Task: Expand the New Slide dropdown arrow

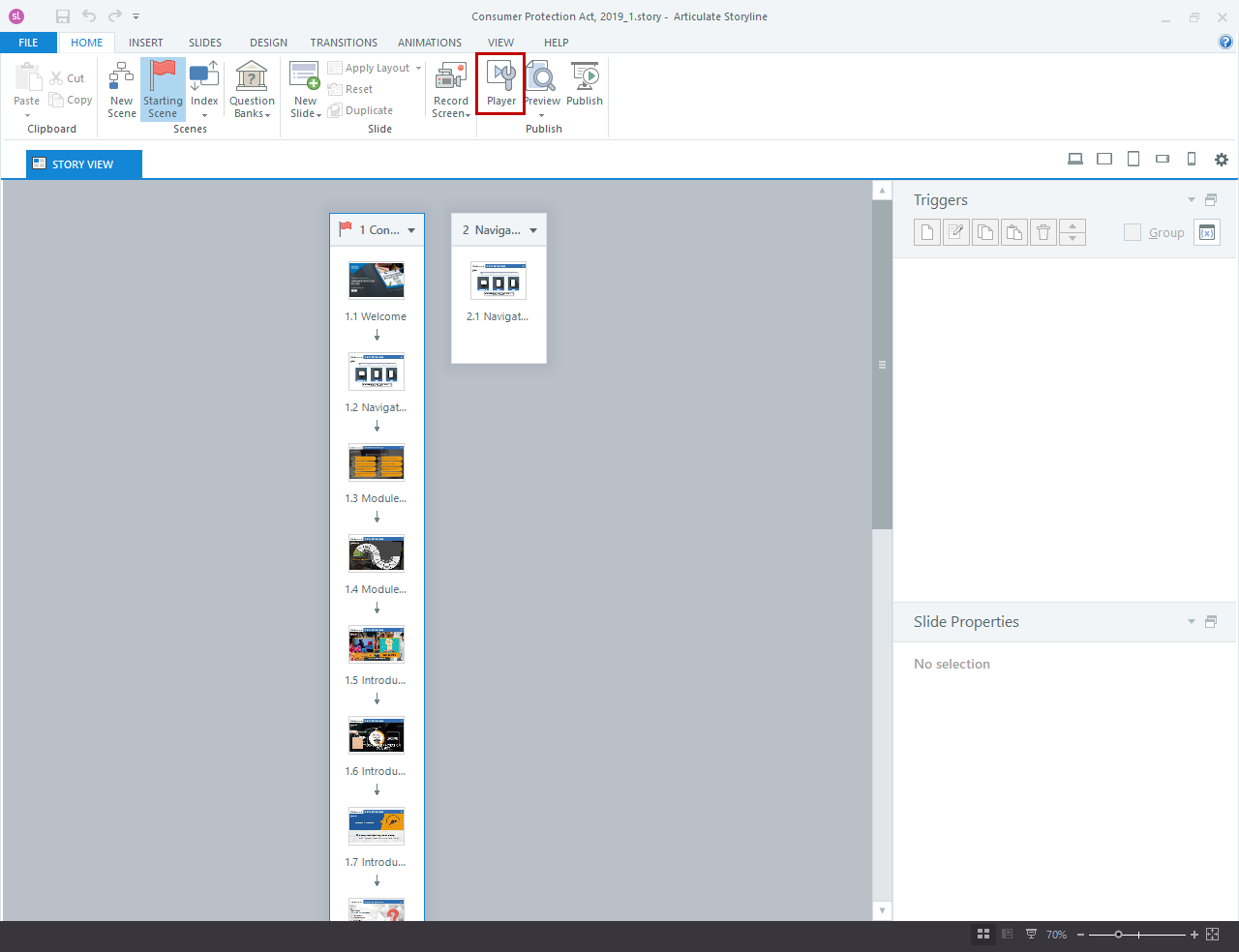Action: [x=317, y=113]
